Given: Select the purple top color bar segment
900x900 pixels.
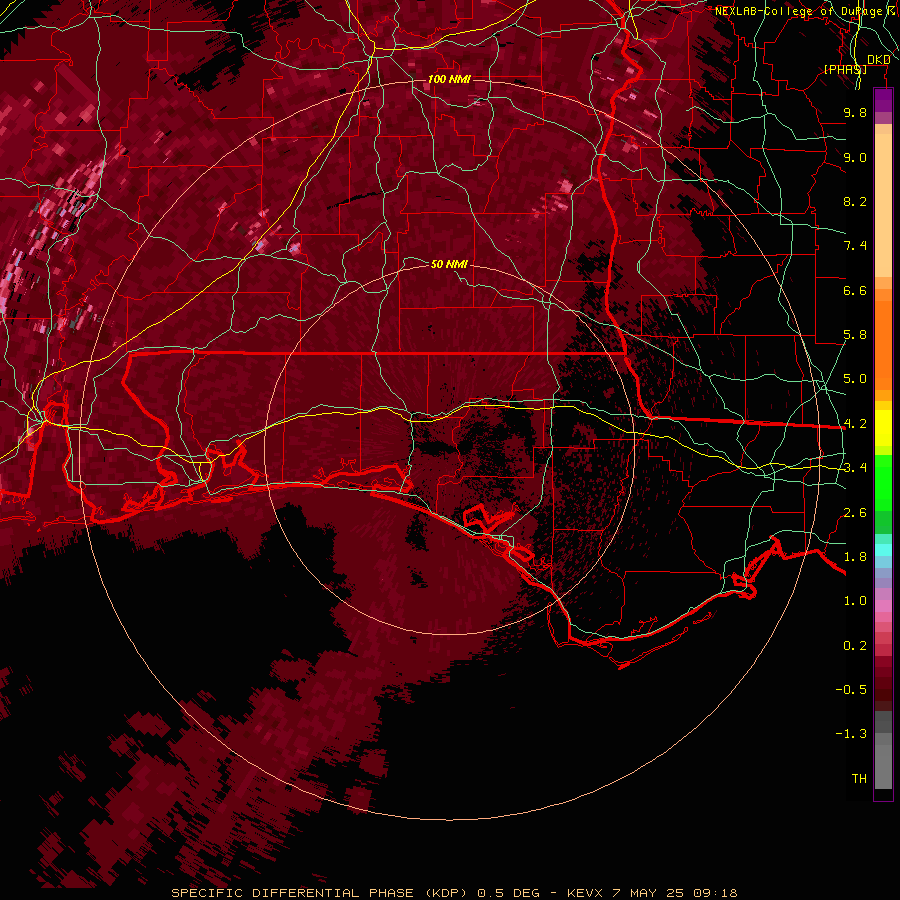Looking at the screenshot, I should click(x=883, y=100).
